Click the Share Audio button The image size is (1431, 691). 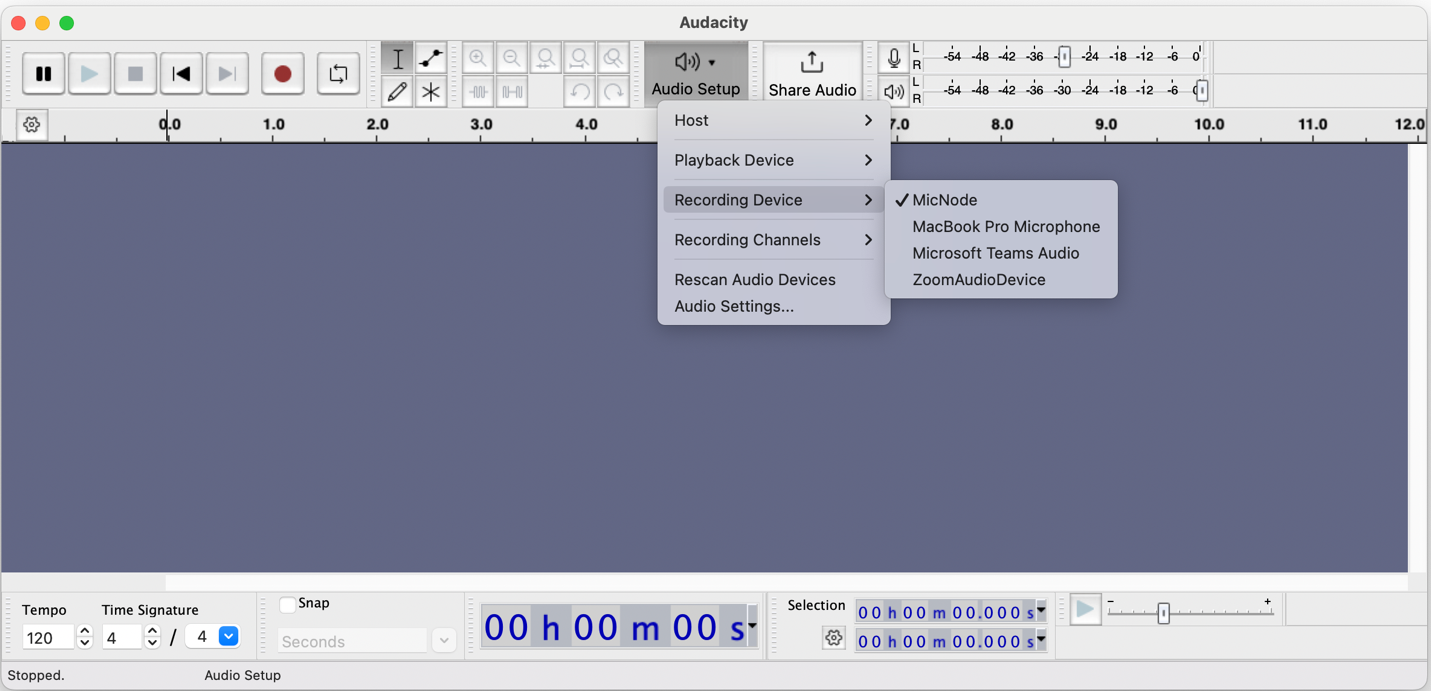click(x=812, y=70)
